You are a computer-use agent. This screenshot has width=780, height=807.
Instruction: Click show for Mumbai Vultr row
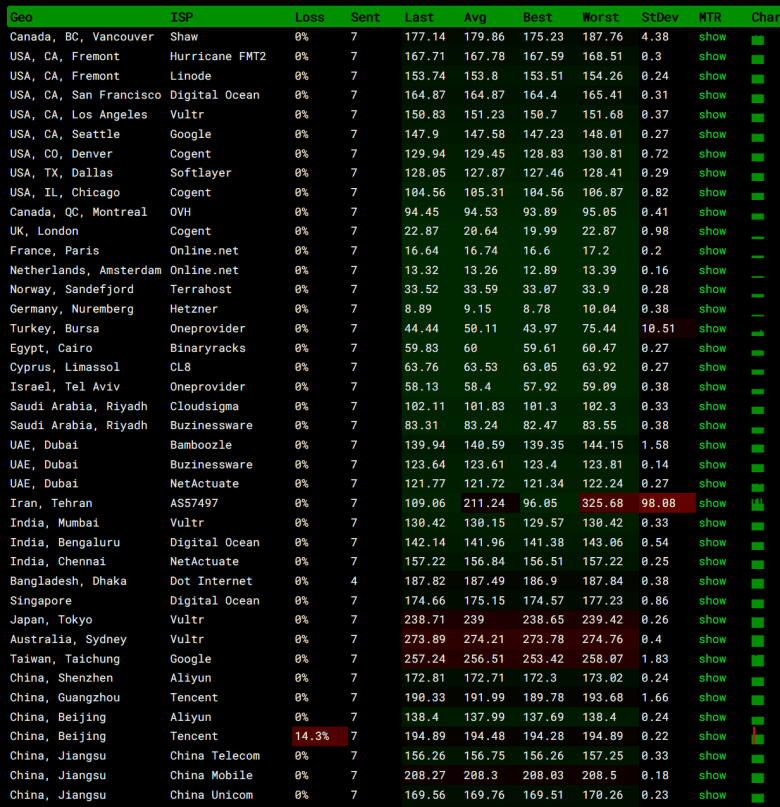point(712,522)
